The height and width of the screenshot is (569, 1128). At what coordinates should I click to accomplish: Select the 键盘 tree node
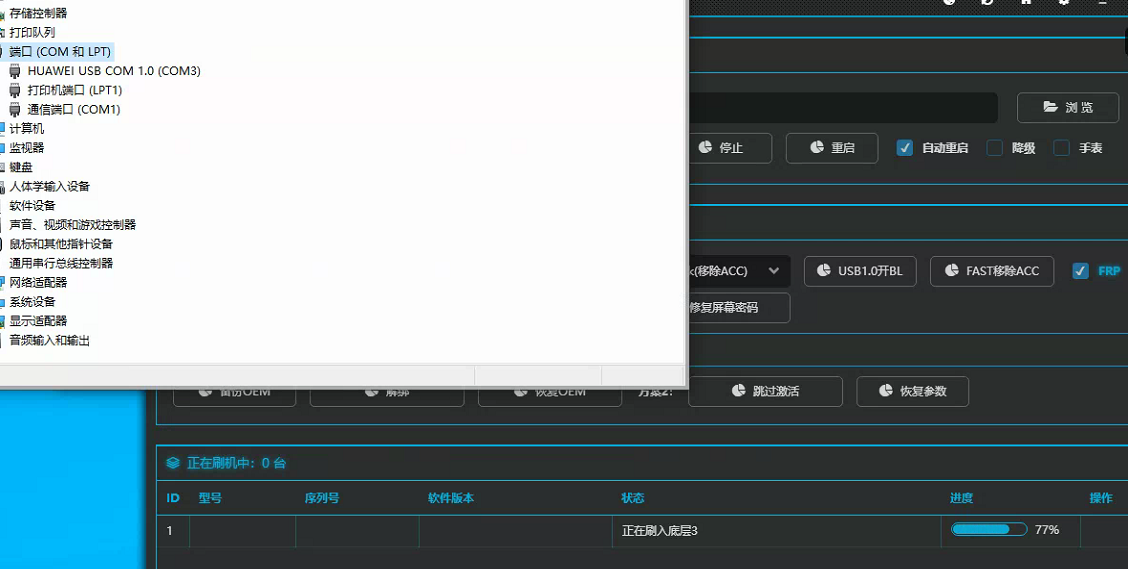(x=21, y=167)
